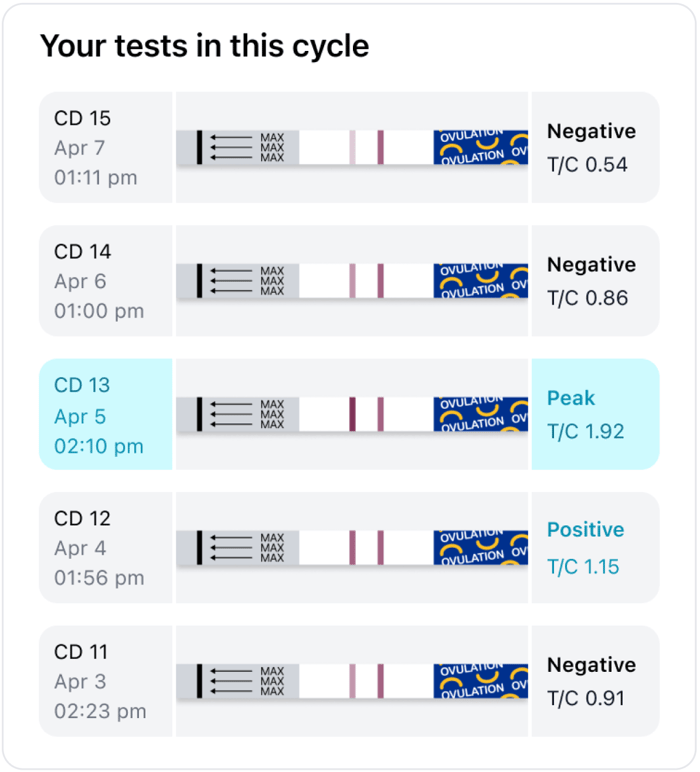Click the Negative T/C 0.54 result
The height and width of the screenshot is (772, 700).
pyautogui.click(x=594, y=148)
